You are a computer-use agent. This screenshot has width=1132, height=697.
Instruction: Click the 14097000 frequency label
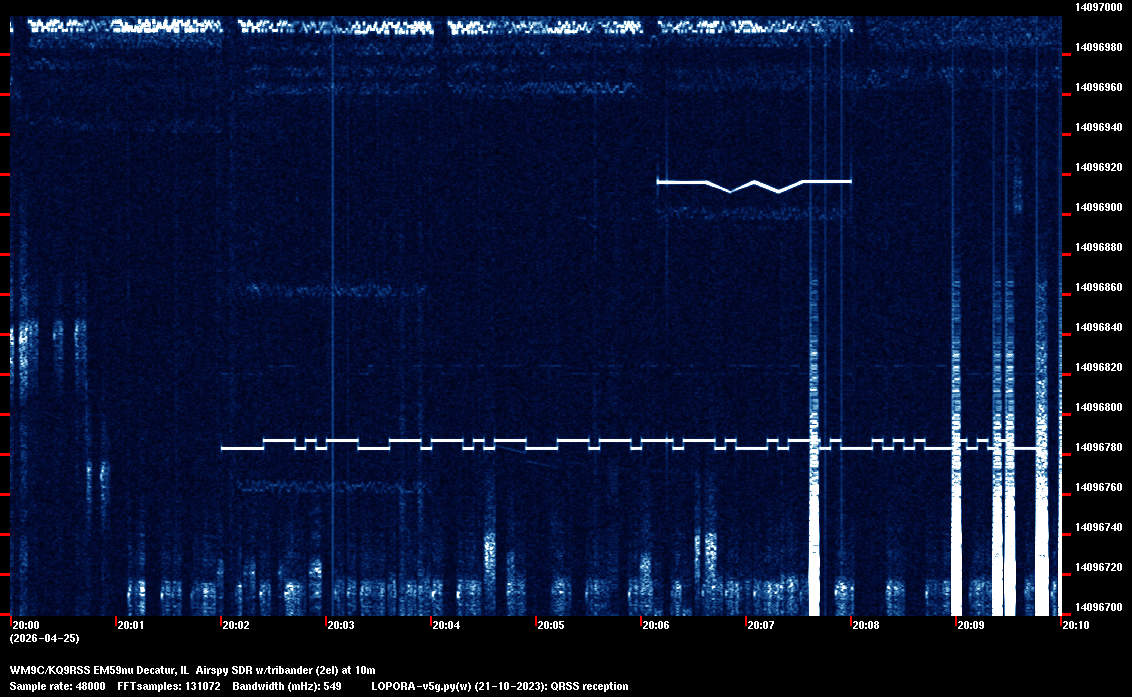pyautogui.click(x=1098, y=7)
